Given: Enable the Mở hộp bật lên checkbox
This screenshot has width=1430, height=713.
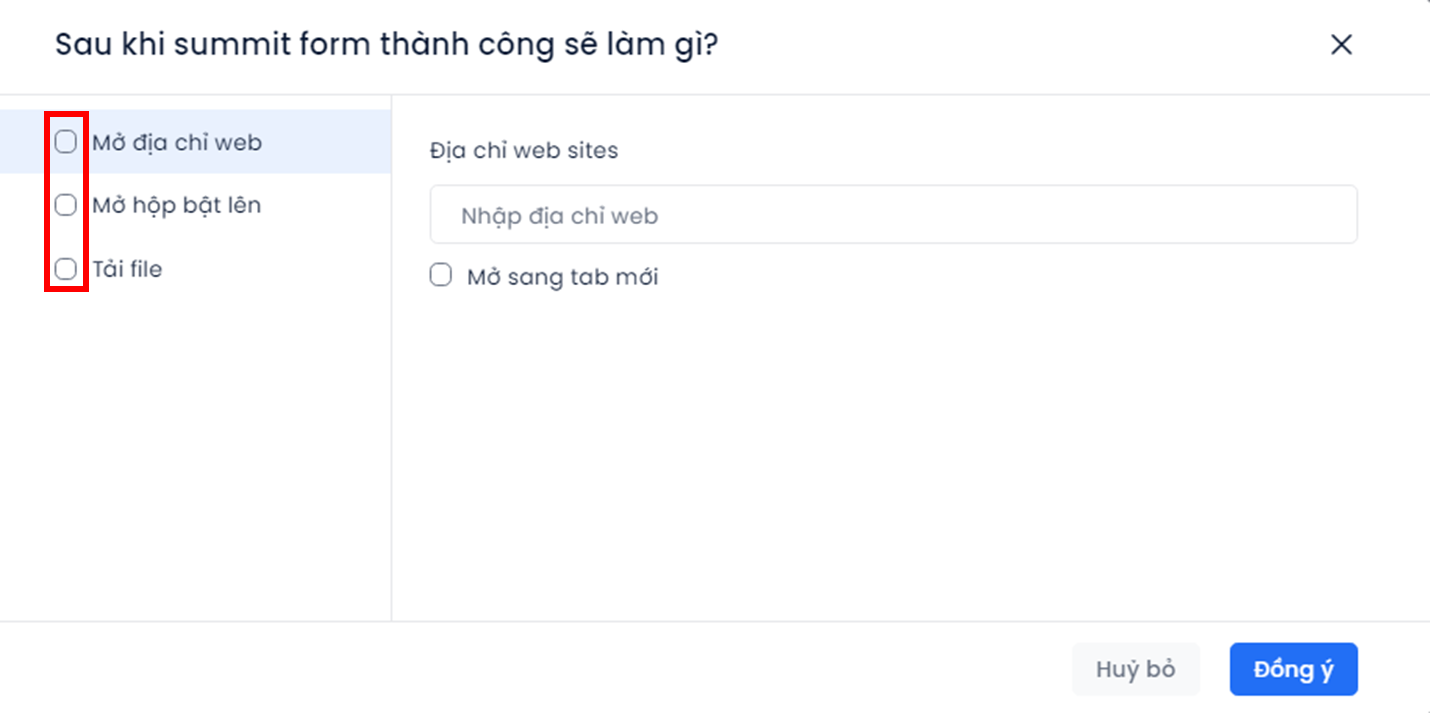Looking at the screenshot, I should coord(65,205).
